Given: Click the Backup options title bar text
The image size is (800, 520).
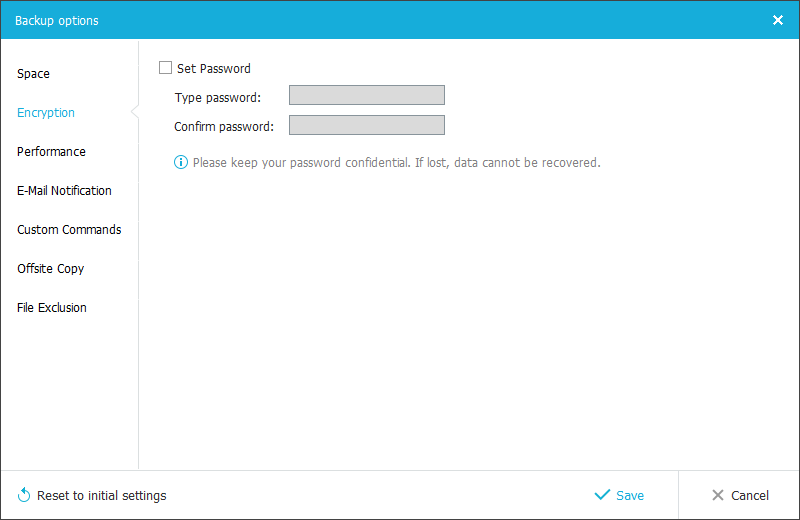Looking at the screenshot, I should pyautogui.click(x=57, y=20).
